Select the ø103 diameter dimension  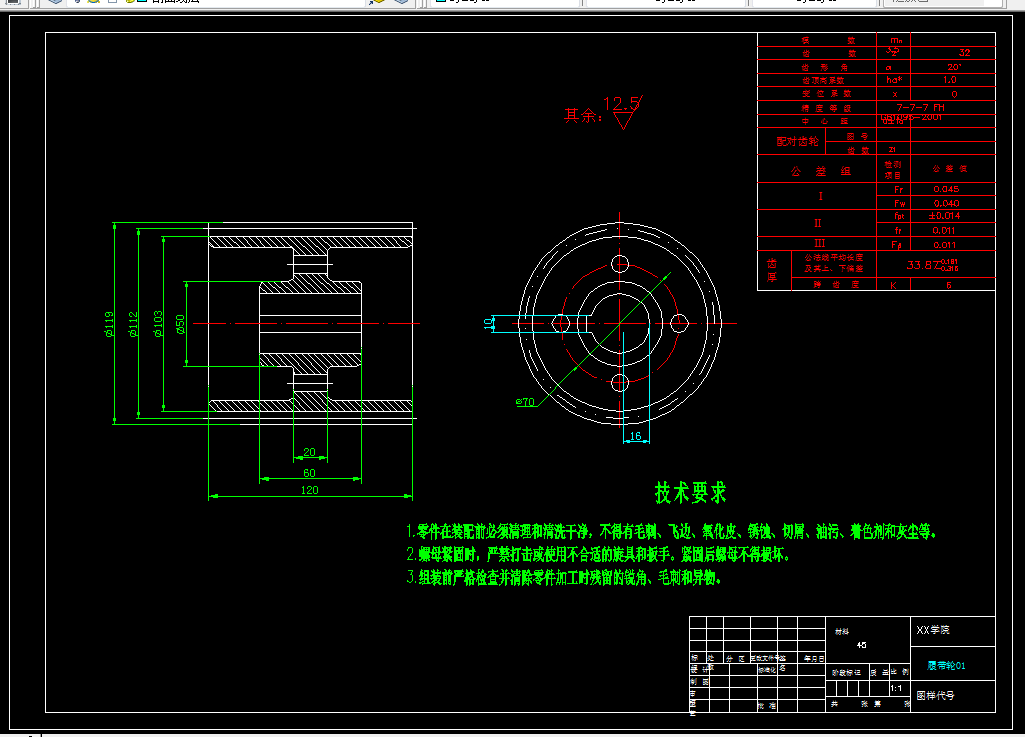158,324
